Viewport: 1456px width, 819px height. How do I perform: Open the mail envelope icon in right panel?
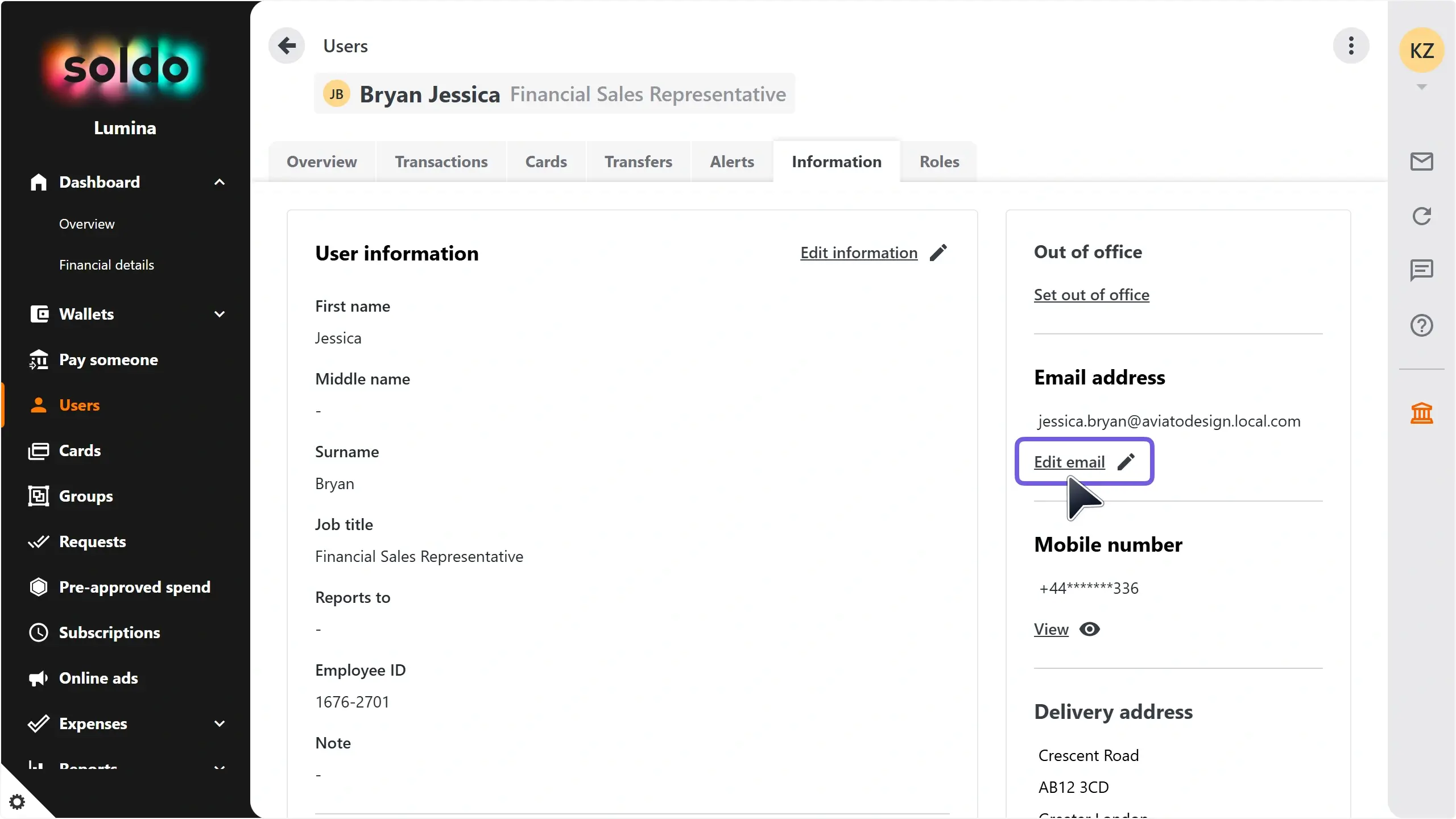click(x=1421, y=162)
